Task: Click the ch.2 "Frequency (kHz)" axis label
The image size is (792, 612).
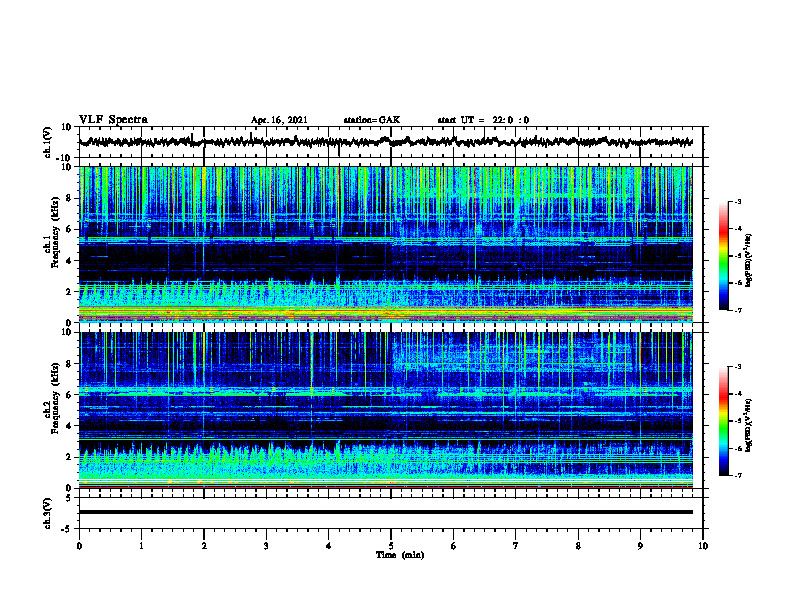Action: click(55, 398)
